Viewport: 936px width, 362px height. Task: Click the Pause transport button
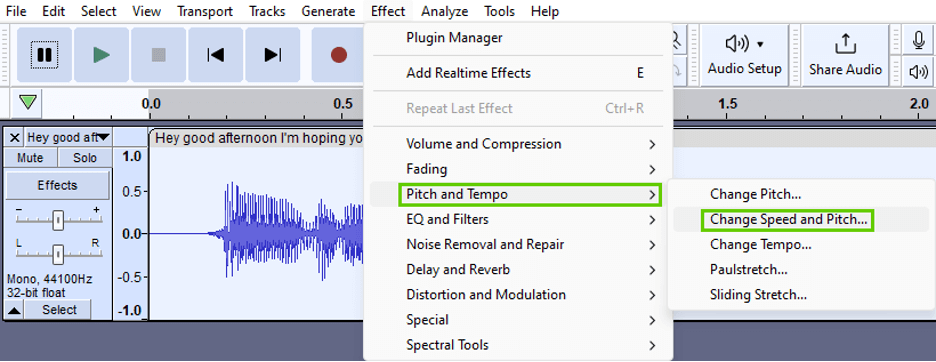pos(44,55)
